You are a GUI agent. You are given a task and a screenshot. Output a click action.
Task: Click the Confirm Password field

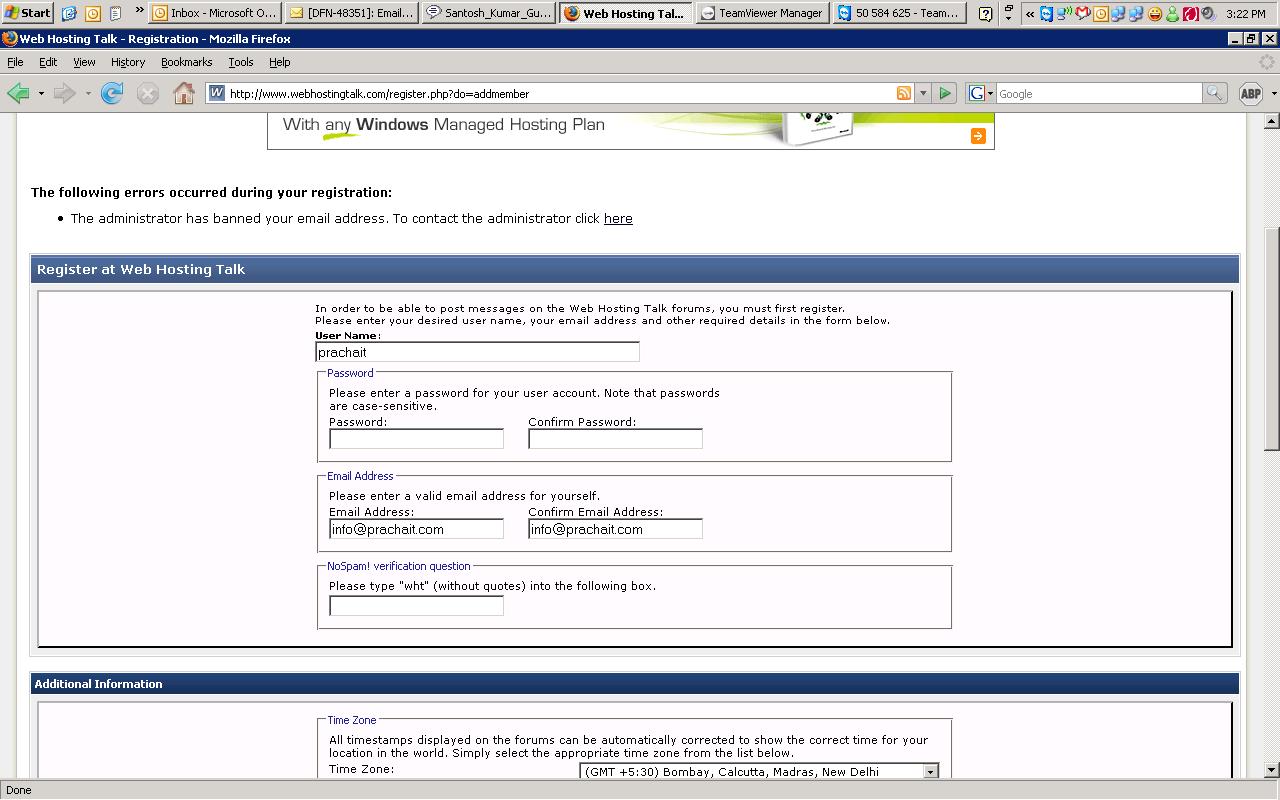pos(615,438)
